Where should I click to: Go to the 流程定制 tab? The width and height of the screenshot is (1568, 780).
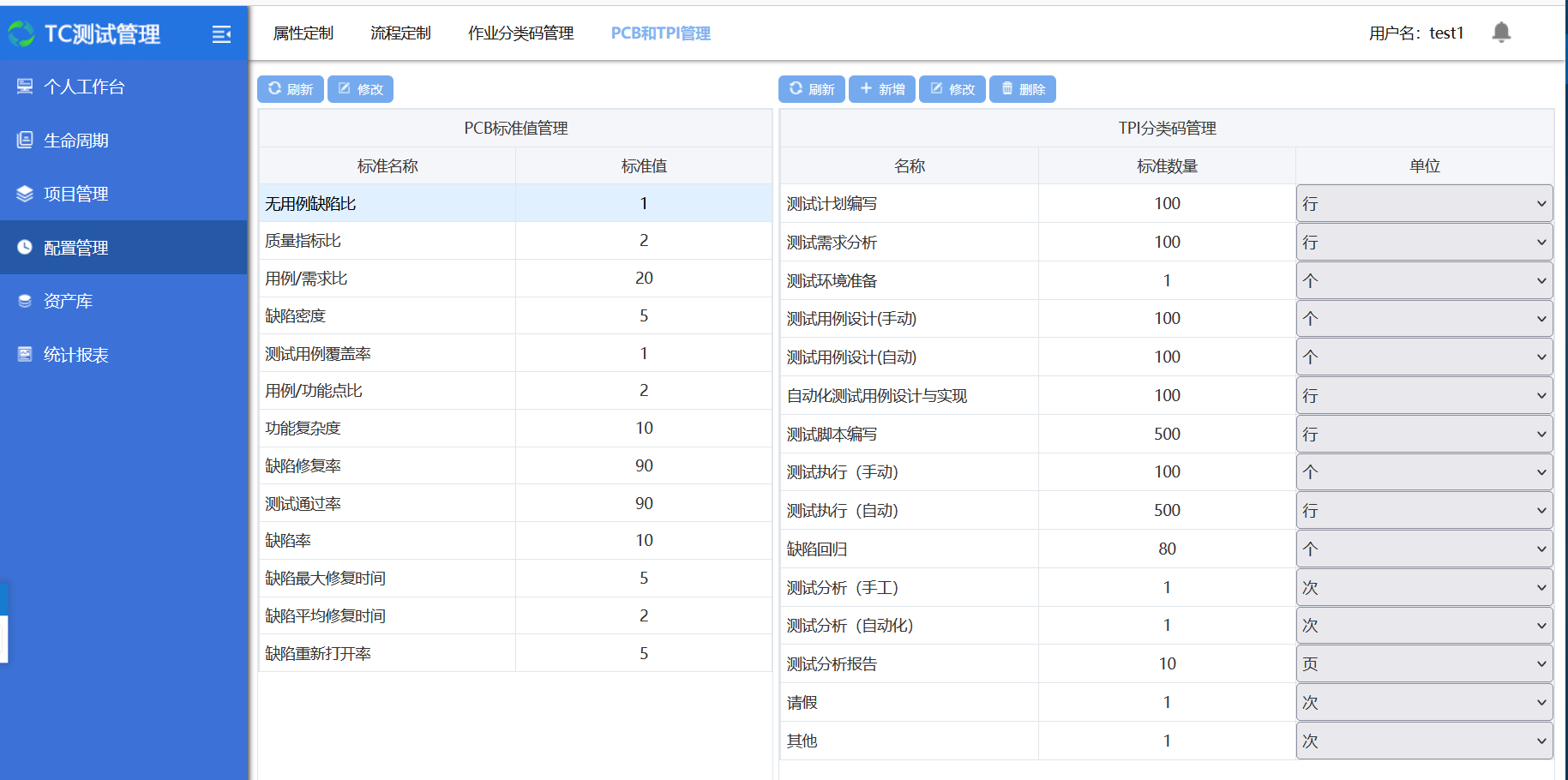coord(400,33)
